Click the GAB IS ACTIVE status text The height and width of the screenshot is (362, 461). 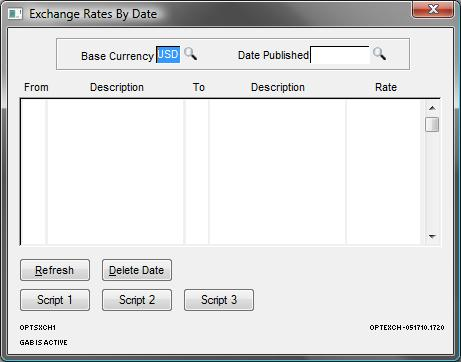[43, 342]
